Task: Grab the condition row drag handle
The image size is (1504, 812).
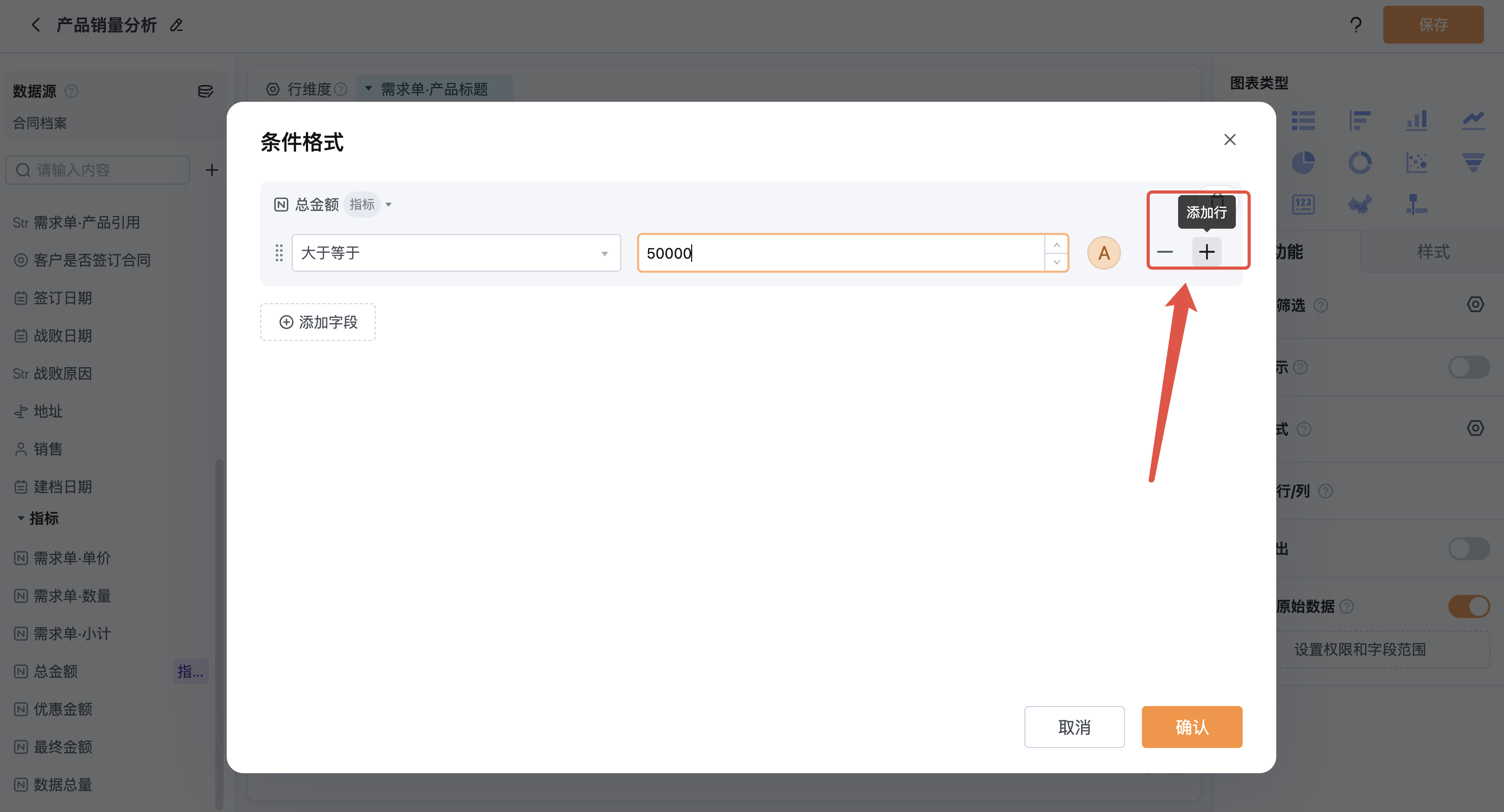Action: click(x=279, y=253)
